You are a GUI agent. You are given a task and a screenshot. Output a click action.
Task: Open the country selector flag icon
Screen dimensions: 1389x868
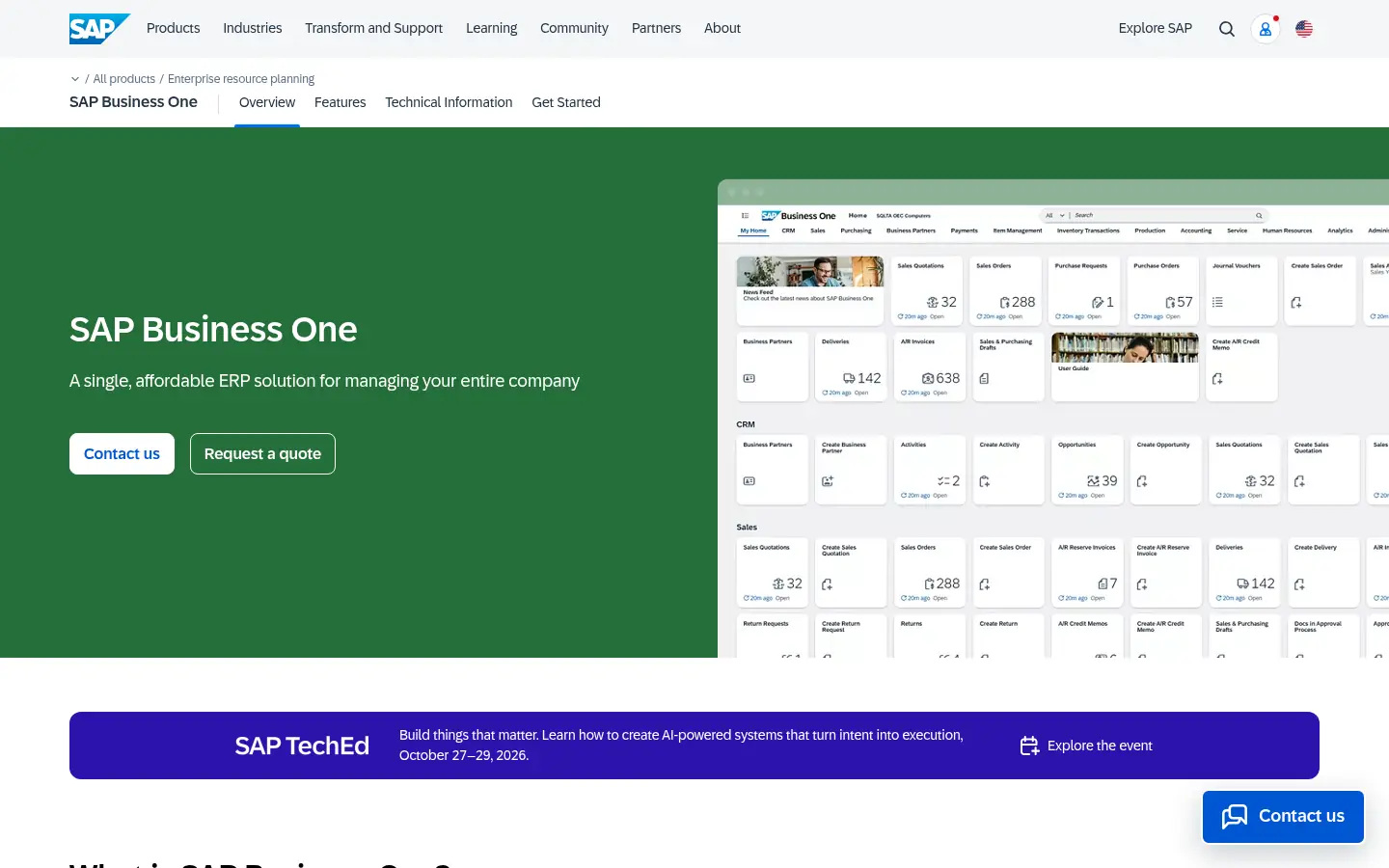tap(1304, 29)
